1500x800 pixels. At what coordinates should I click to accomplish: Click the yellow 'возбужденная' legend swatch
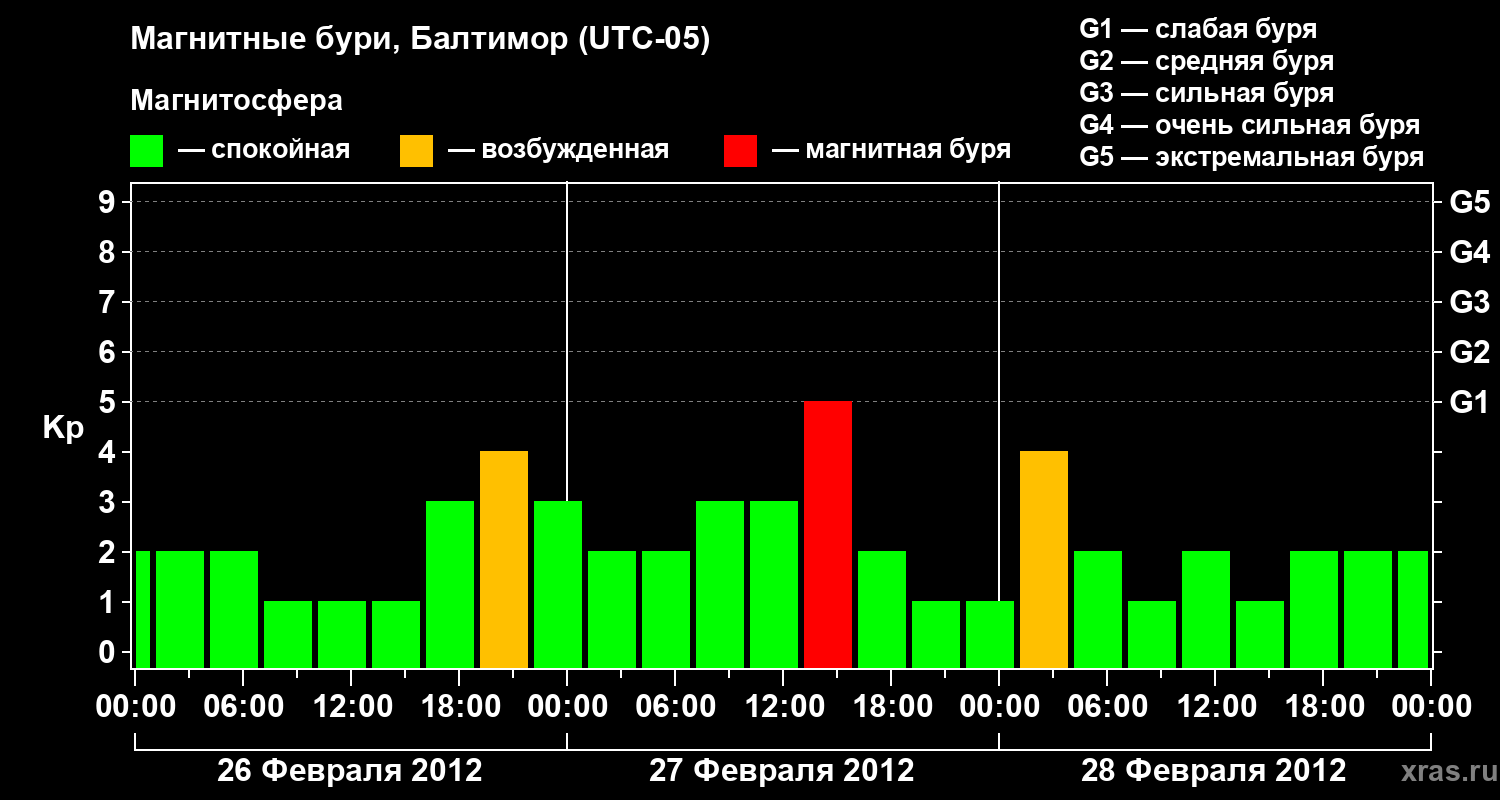pos(416,151)
